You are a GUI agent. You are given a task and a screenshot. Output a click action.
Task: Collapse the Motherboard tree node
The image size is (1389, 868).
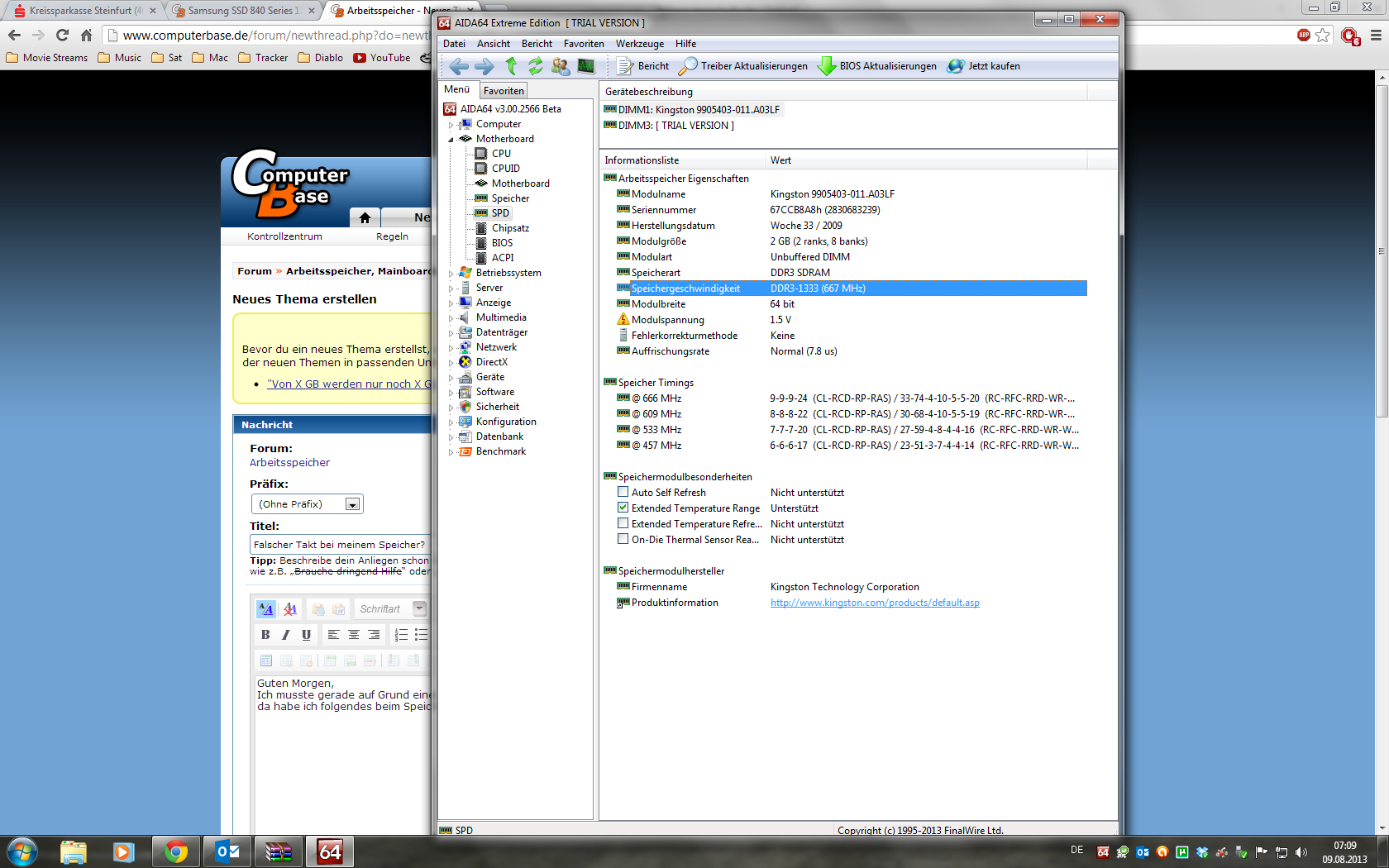click(x=451, y=140)
